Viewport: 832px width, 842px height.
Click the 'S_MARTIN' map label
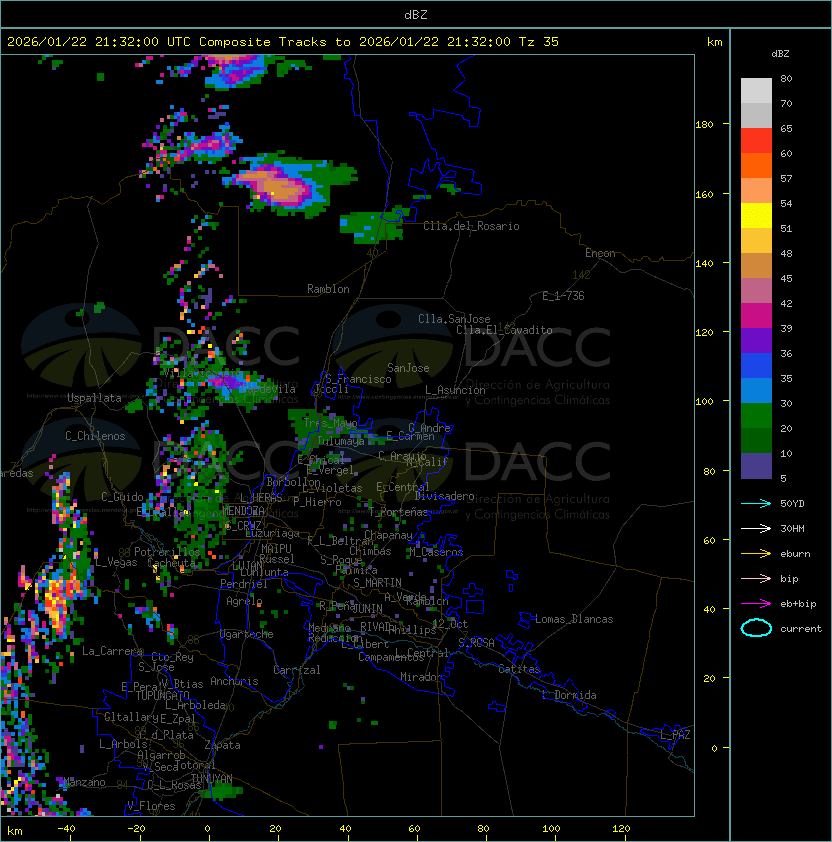click(x=377, y=583)
